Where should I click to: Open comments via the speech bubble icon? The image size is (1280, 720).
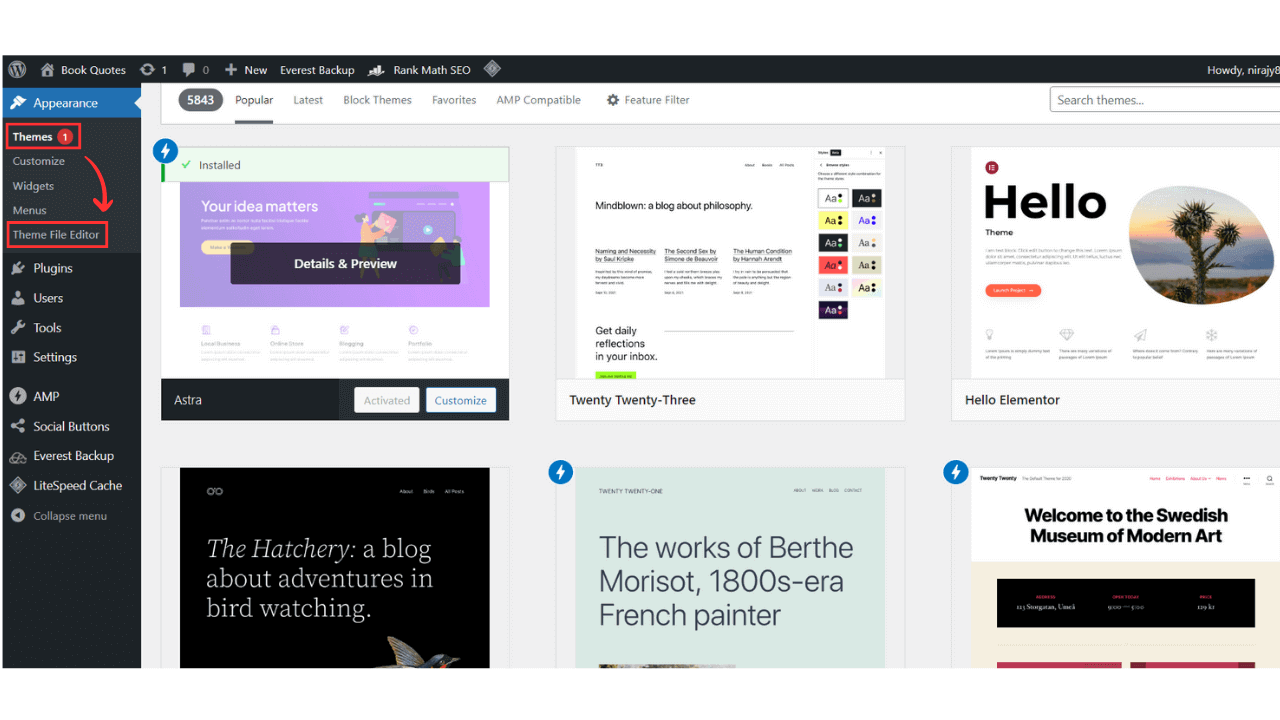[189, 69]
